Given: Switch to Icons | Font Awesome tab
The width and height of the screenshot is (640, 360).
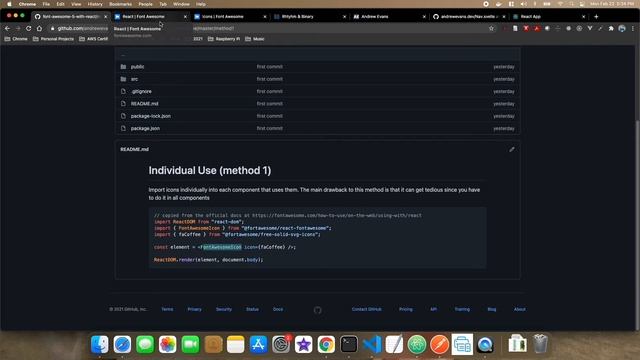Looking at the screenshot, I should [x=230, y=16].
